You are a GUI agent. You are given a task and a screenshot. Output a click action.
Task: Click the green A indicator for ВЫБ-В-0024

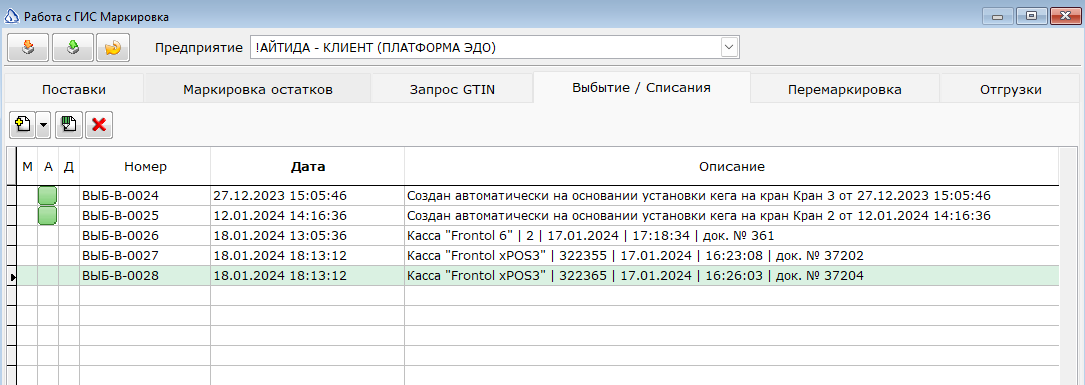pos(48,195)
